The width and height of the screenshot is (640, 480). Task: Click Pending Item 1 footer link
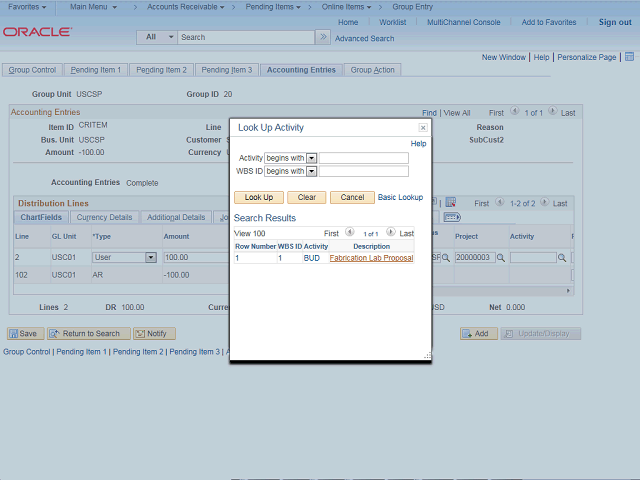click(81, 351)
